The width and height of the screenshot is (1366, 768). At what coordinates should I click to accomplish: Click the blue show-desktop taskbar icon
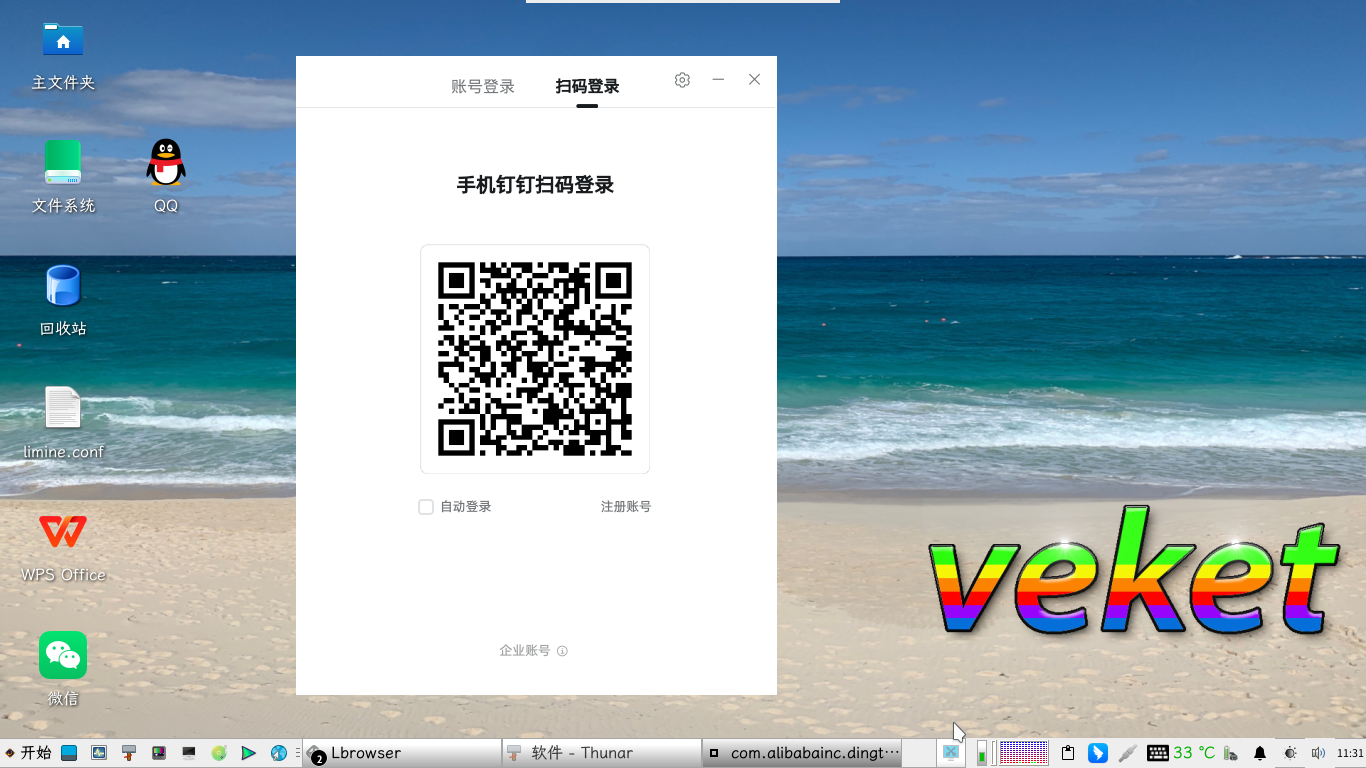point(69,753)
